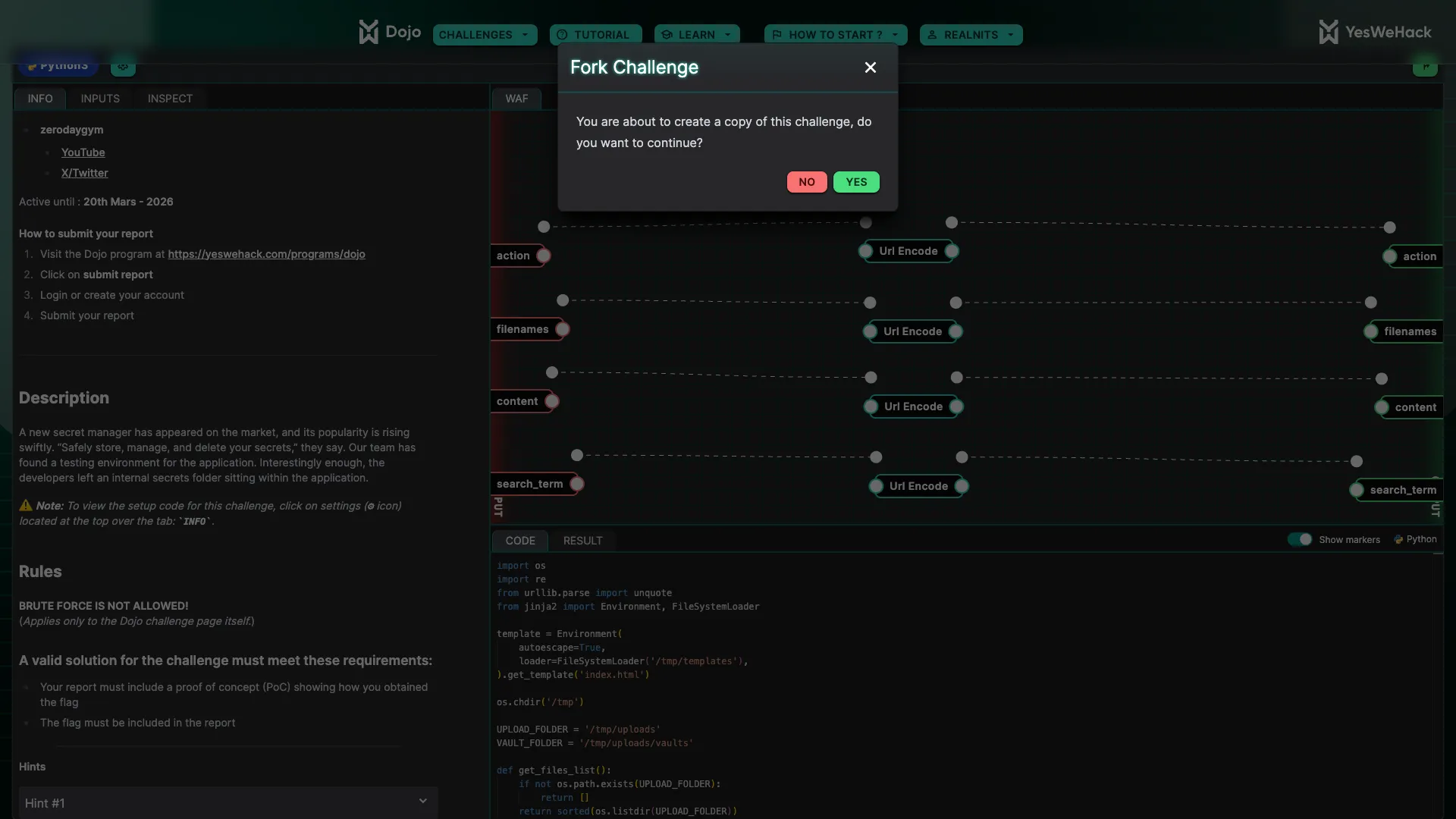The width and height of the screenshot is (1456, 819).
Task: Select the Url Encode node in the filenames row
Action: point(913,331)
